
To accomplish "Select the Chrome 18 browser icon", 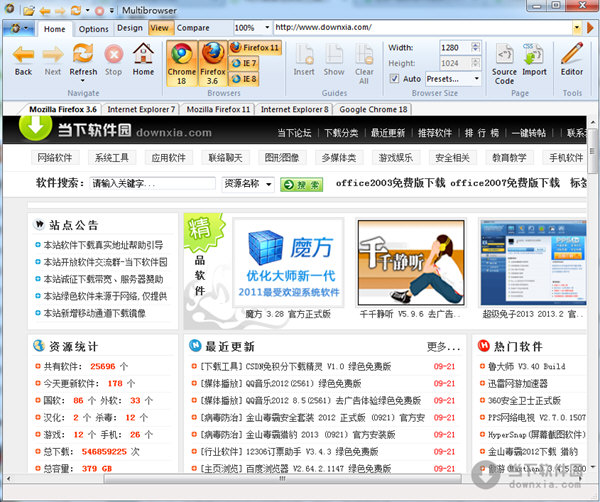I will coord(182,63).
